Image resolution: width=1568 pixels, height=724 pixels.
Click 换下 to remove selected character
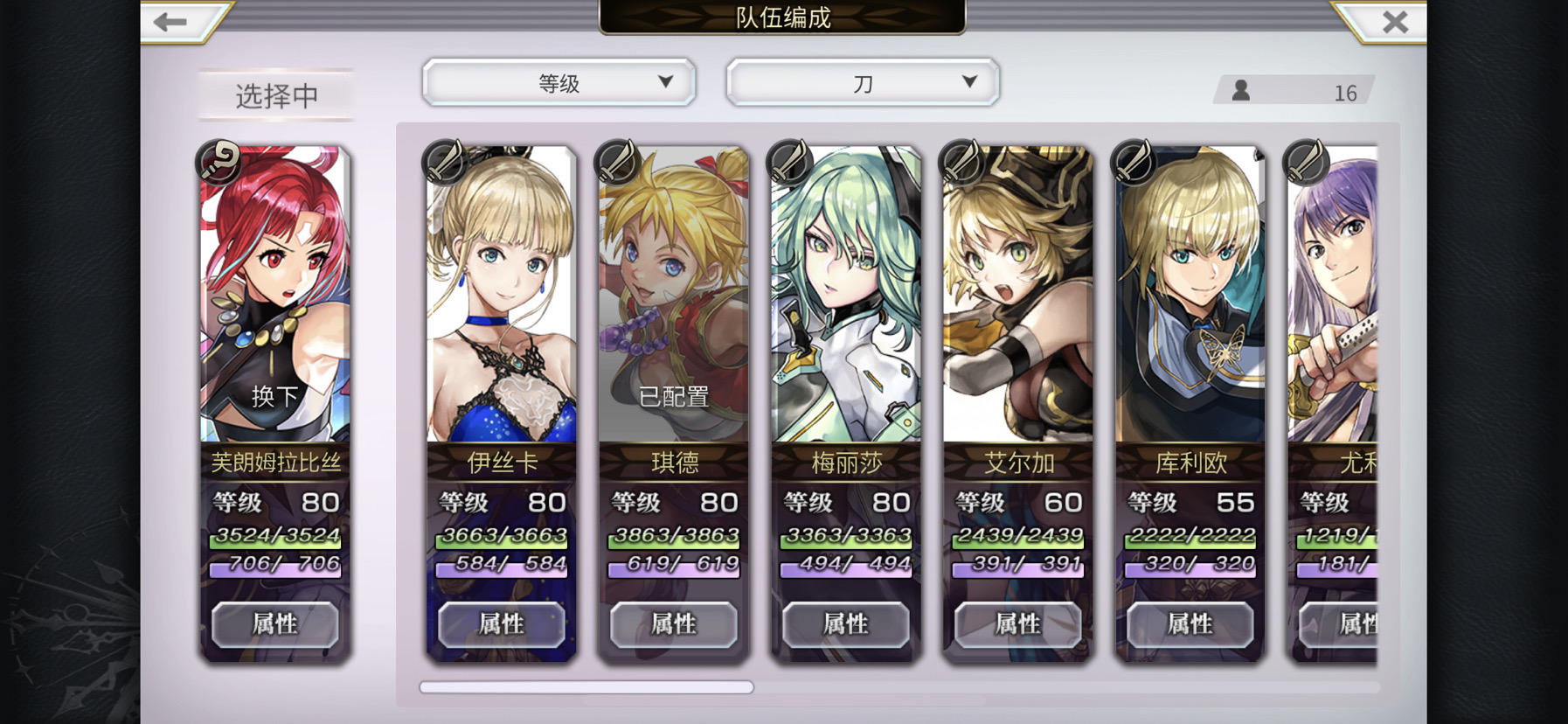click(x=274, y=396)
